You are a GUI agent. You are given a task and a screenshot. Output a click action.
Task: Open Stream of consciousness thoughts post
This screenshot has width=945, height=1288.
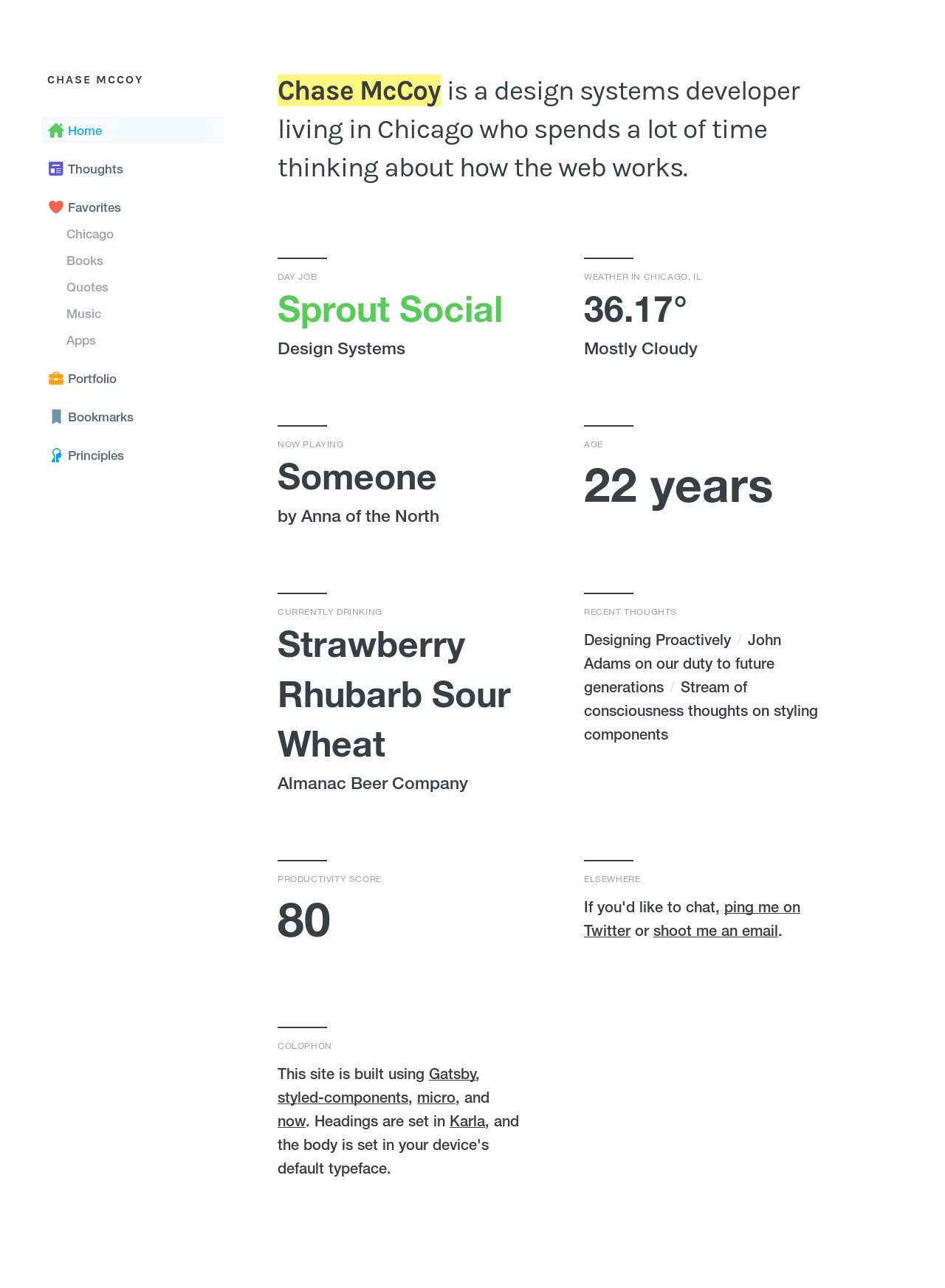click(701, 711)
